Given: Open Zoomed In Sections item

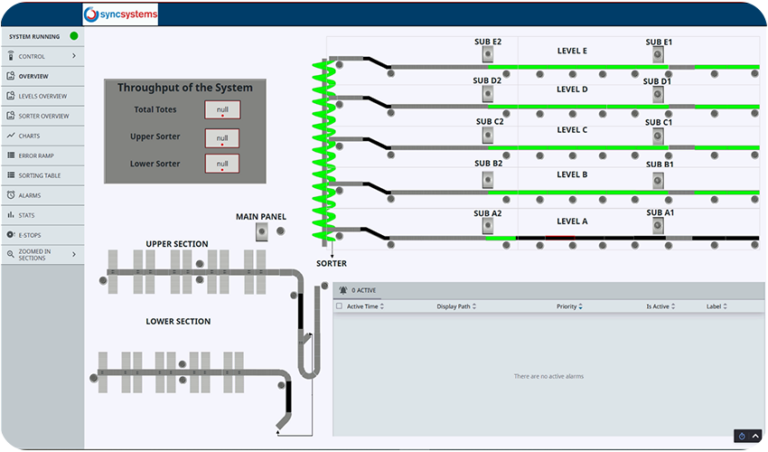Looking at the screenshot, I should click(x=43, y=255).
